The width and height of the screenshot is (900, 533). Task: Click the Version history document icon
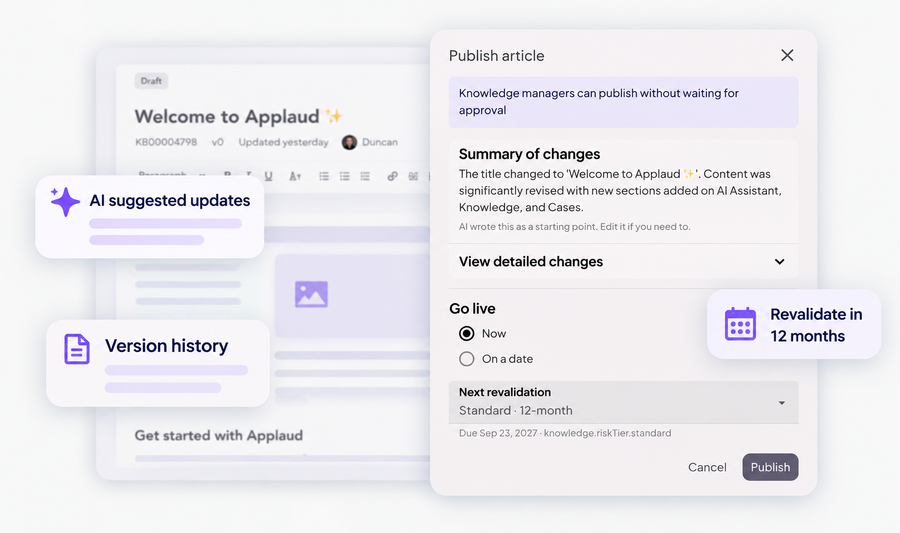pyautogui.click(x=77, y=349)
